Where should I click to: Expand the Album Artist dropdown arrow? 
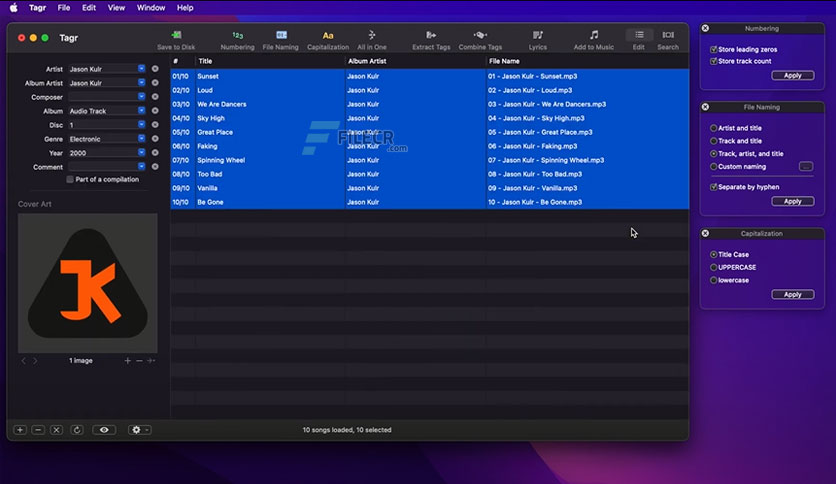coord(141,83)
